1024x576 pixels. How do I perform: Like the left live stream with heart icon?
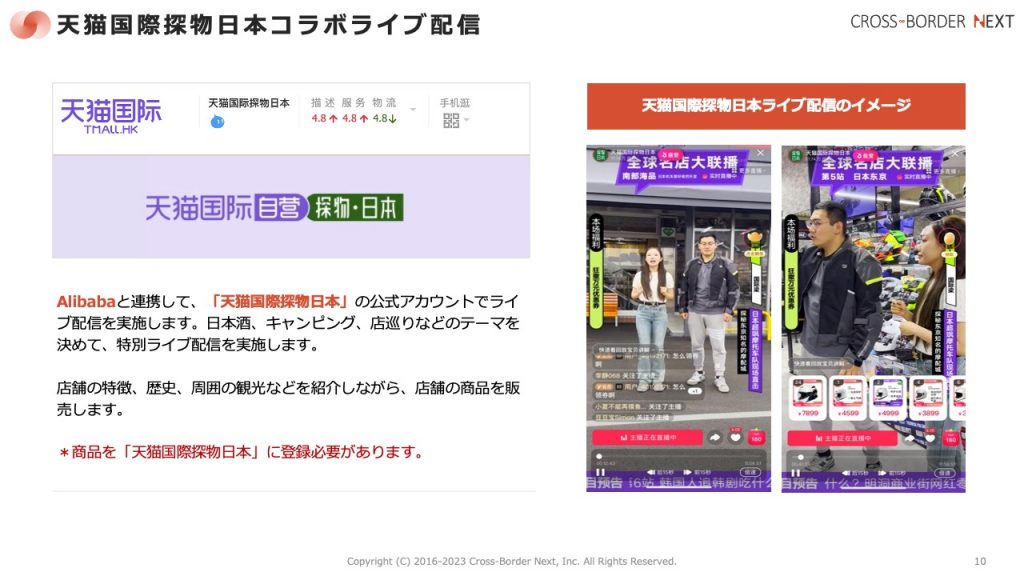coord(736,437)
